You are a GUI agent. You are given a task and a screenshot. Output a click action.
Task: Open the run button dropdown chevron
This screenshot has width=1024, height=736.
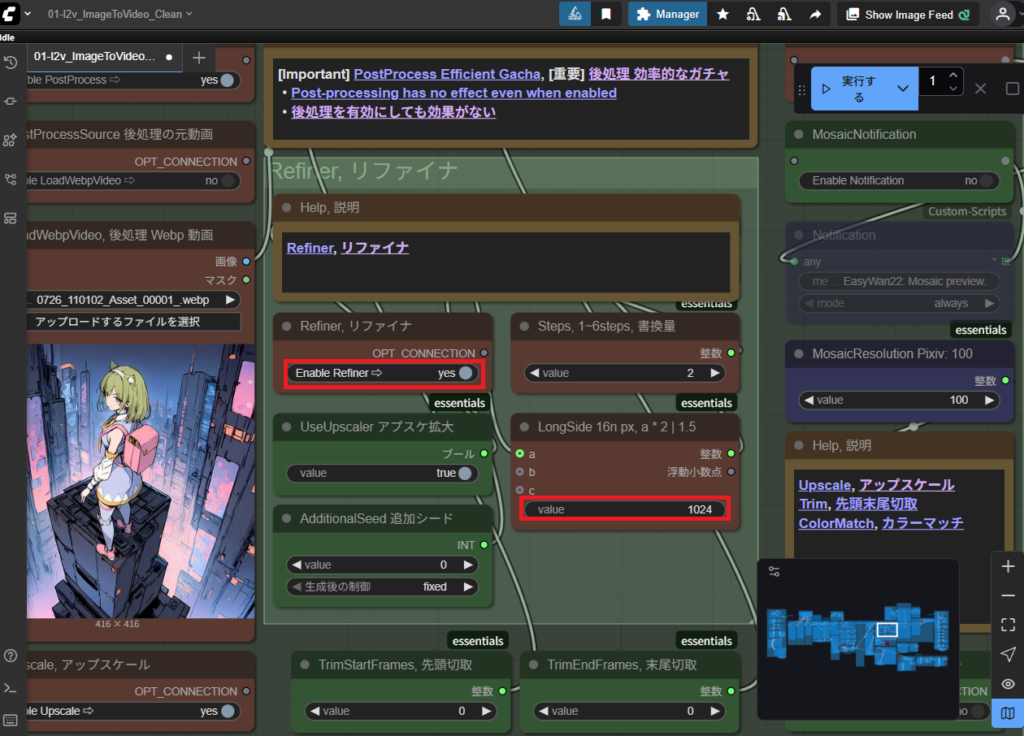tap(903, 88)
